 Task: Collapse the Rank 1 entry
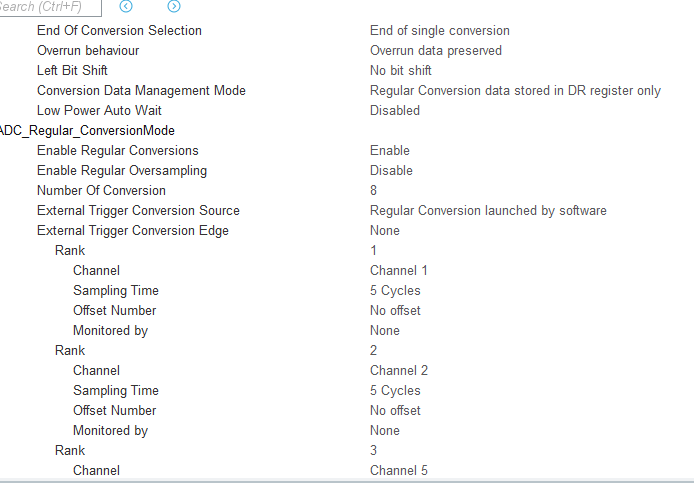coord(69,251)
